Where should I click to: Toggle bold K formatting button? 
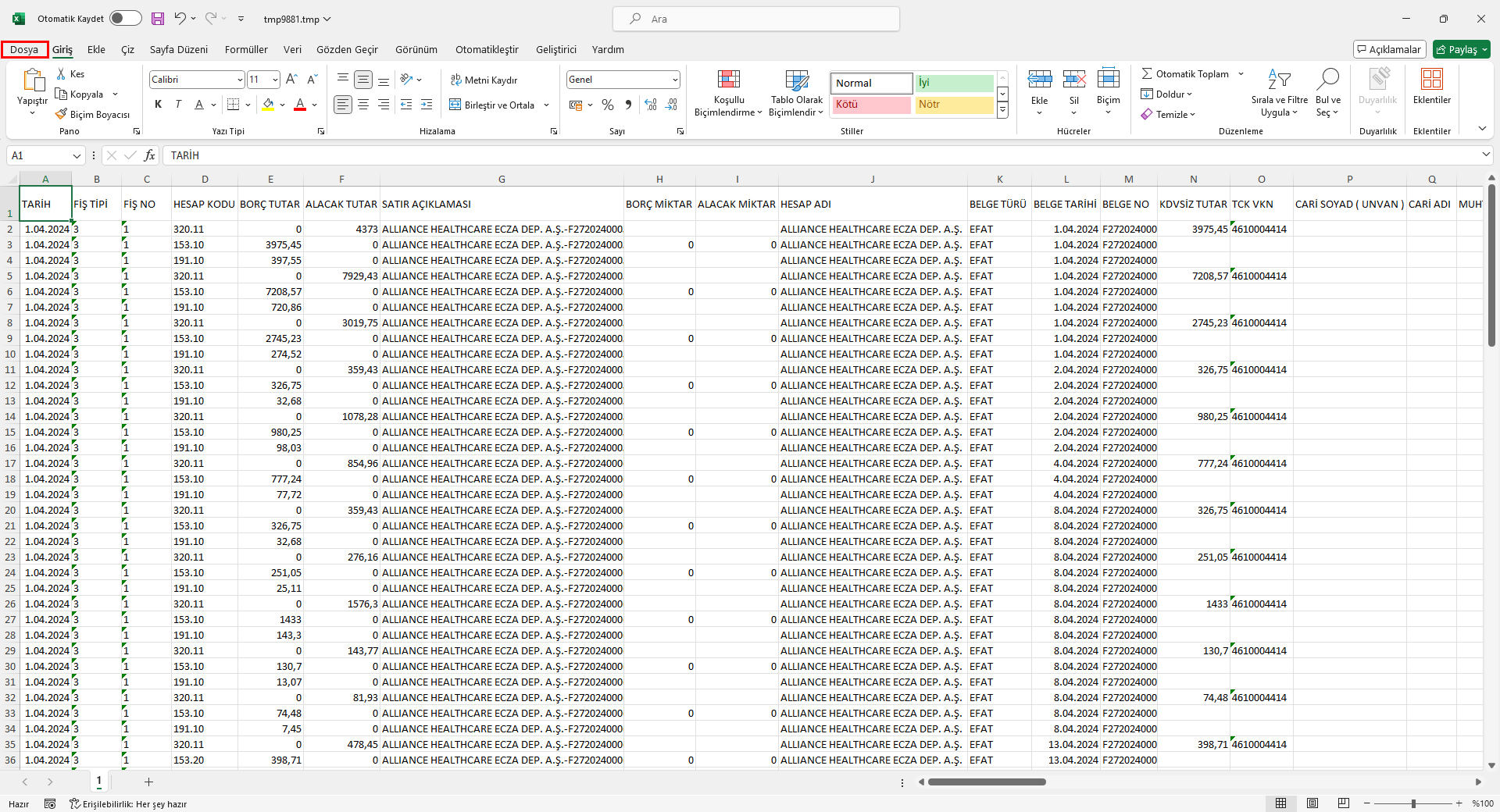tap(159, 105)
